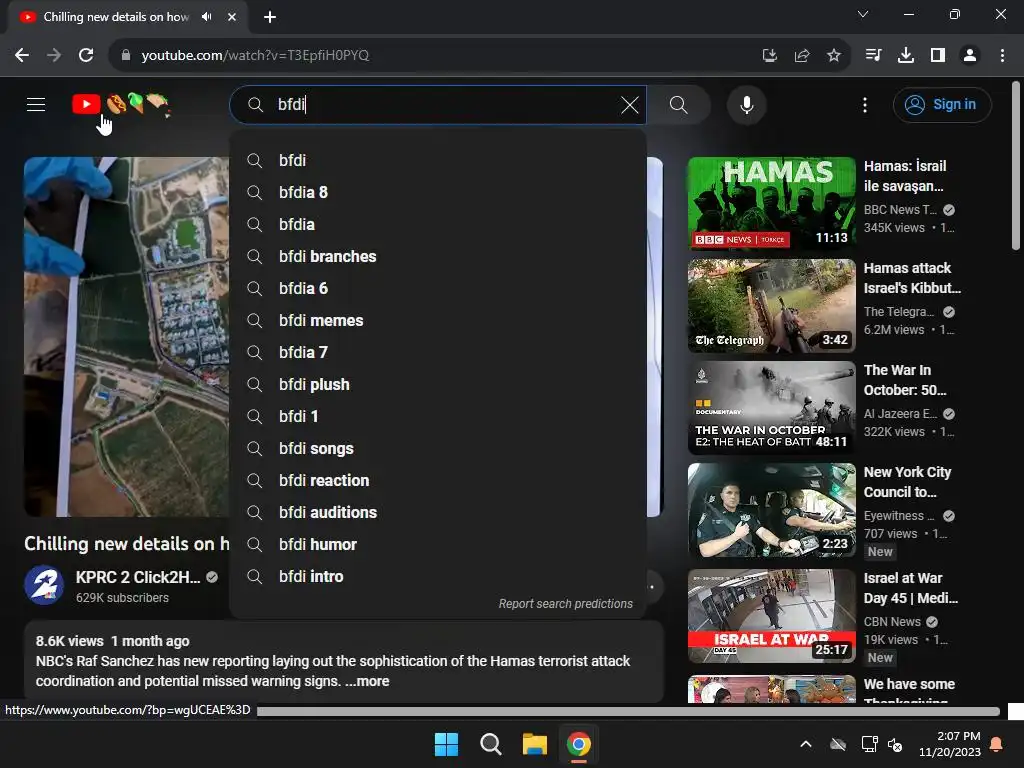The width and height of the screenshot is (1024, 768).
Task: Bookmark this page with the star
Action: 834,56
